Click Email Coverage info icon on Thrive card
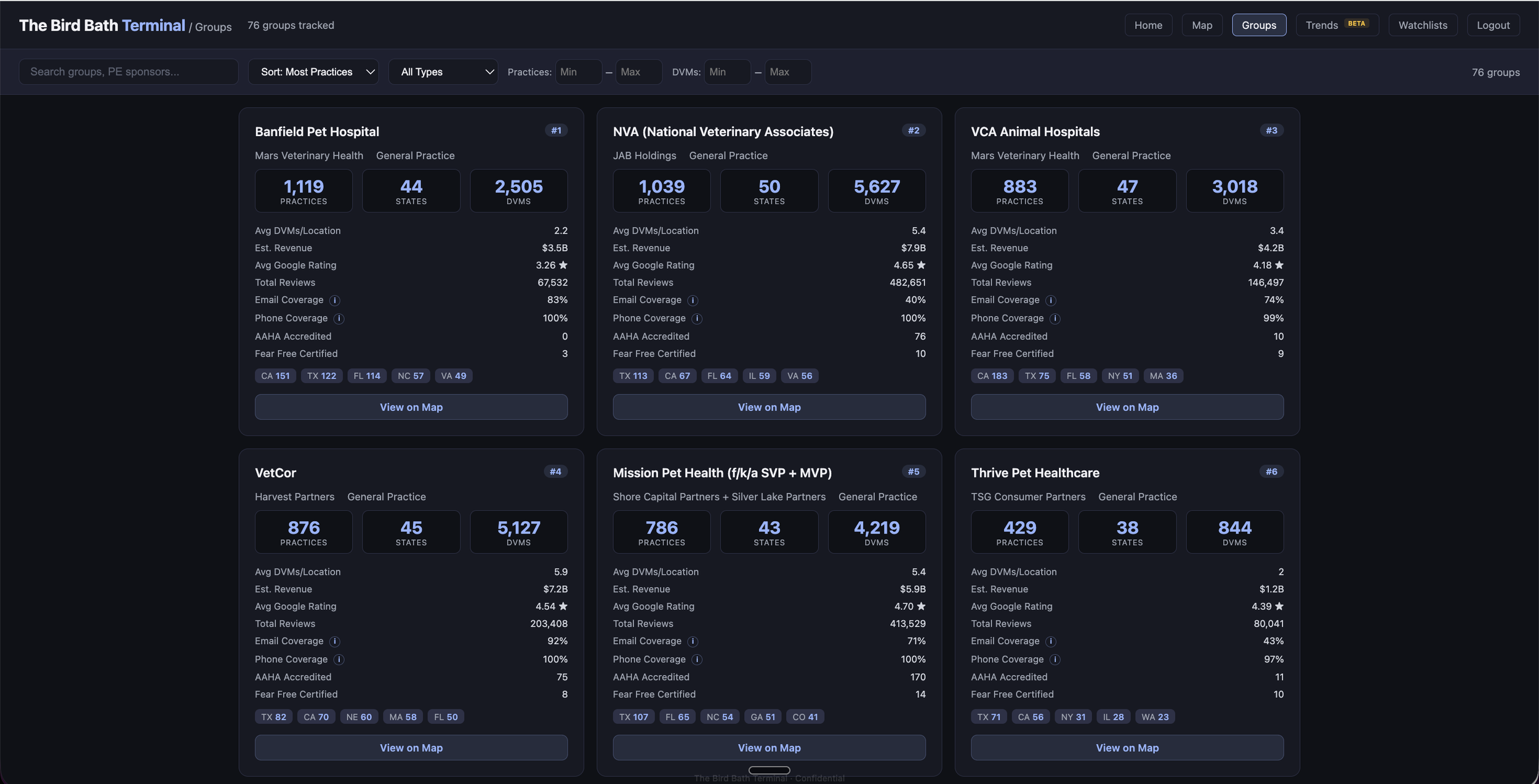 point(1051,641)
